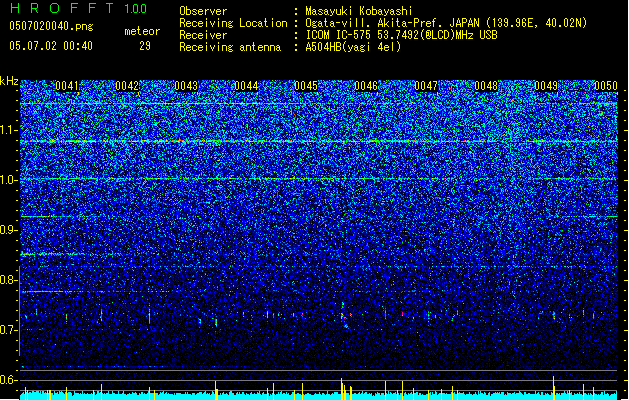The width and height of the screenshot is (629, 400).
Task: Select the ICOM IC-575 receiver description
Action: point(401,35)
